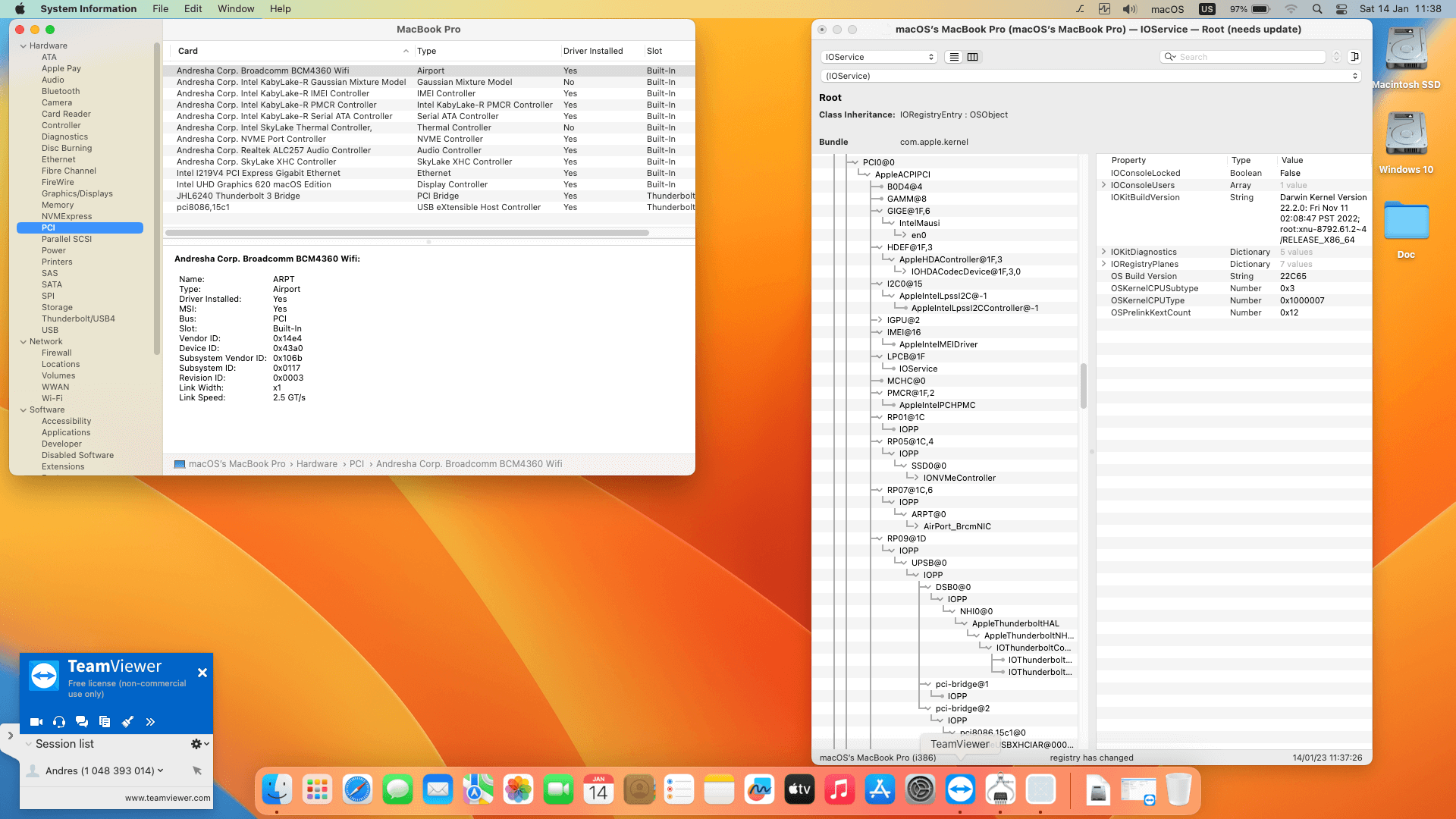The height and width of the screenshot is (819, 1456).
Task: Open the TeamViewer file box icon
Action: pos(105,722)
